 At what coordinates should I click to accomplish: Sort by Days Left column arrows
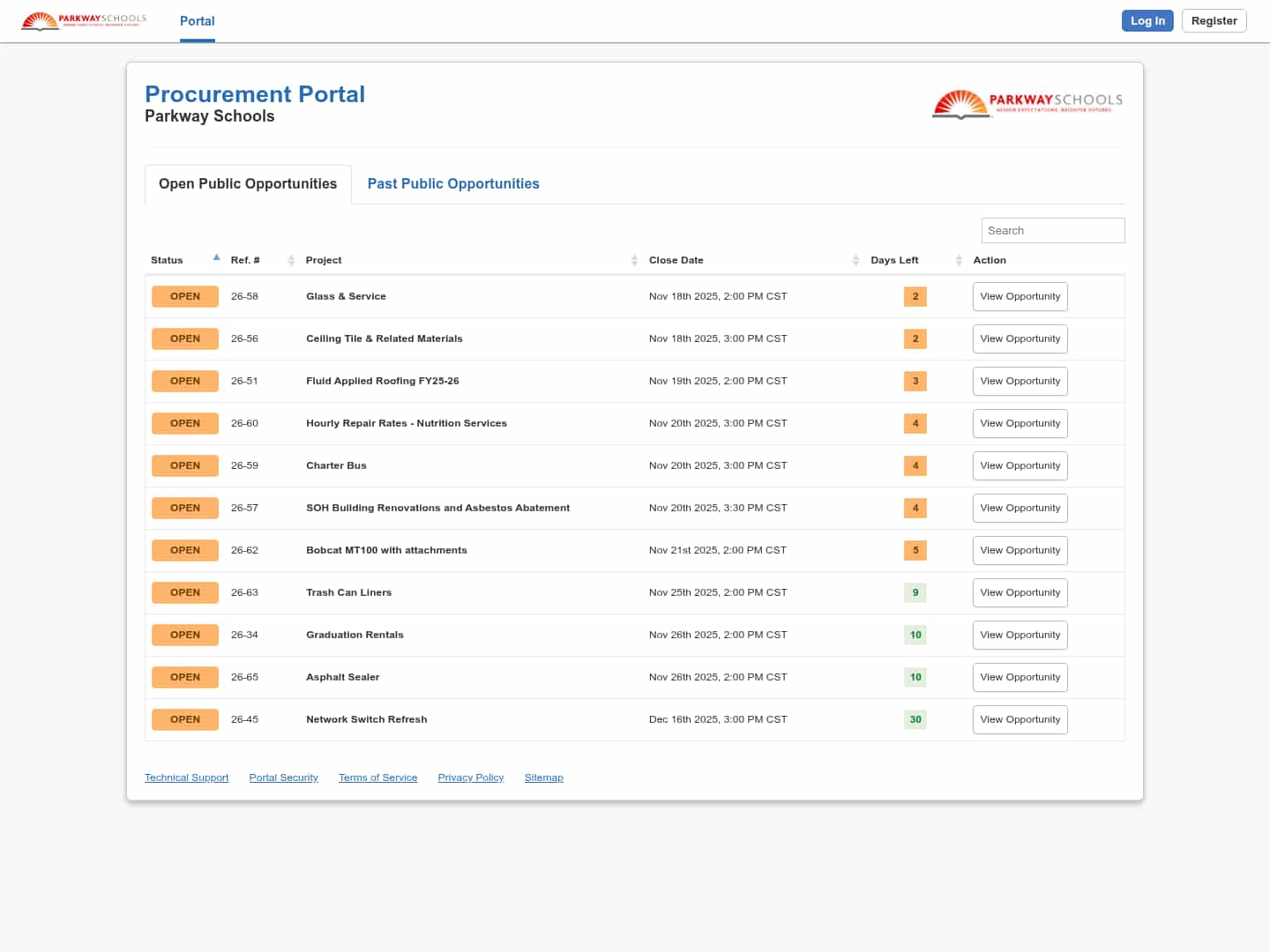(959, 260)
